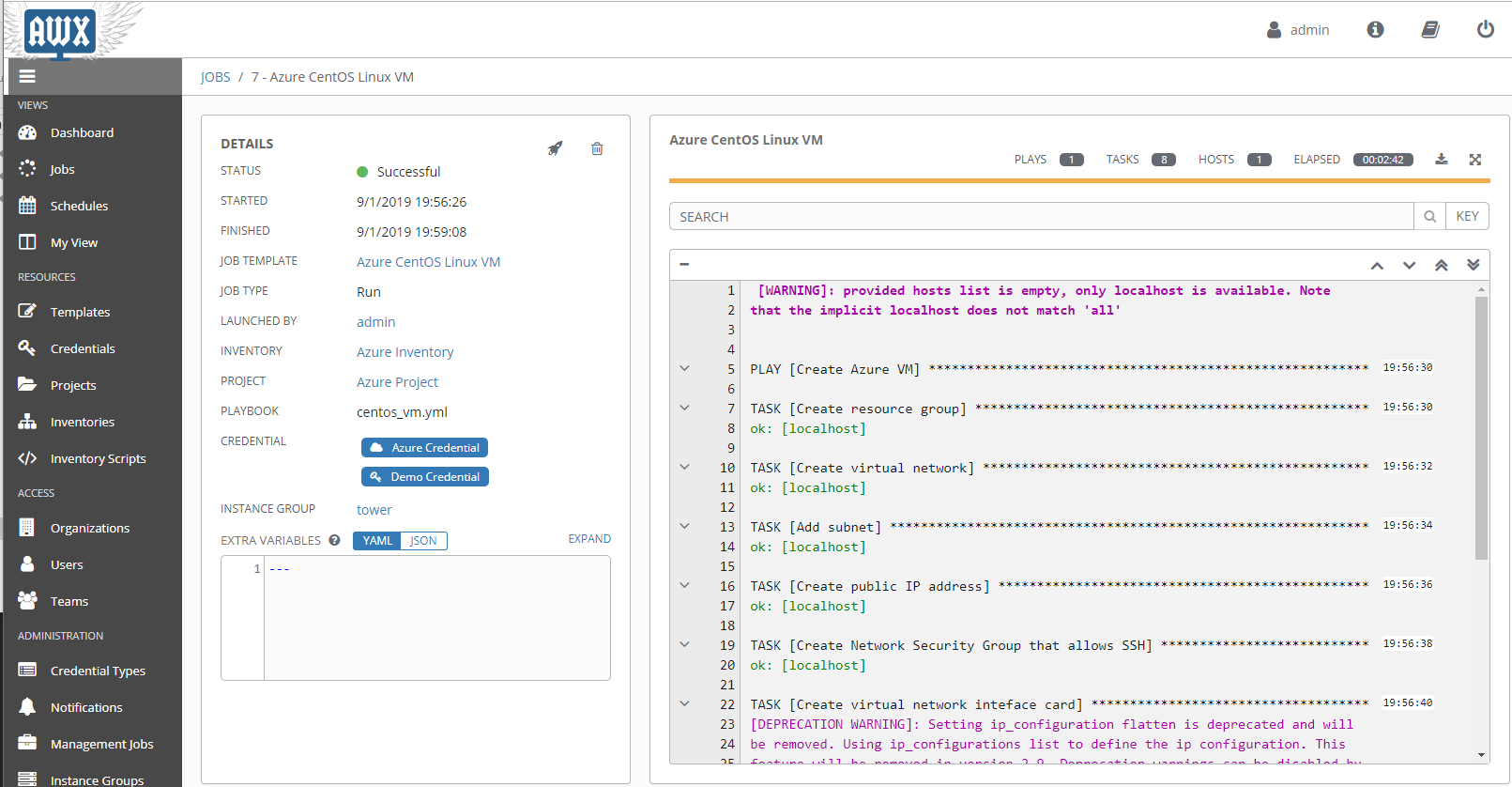Open the About info icon

point(1375,29)
